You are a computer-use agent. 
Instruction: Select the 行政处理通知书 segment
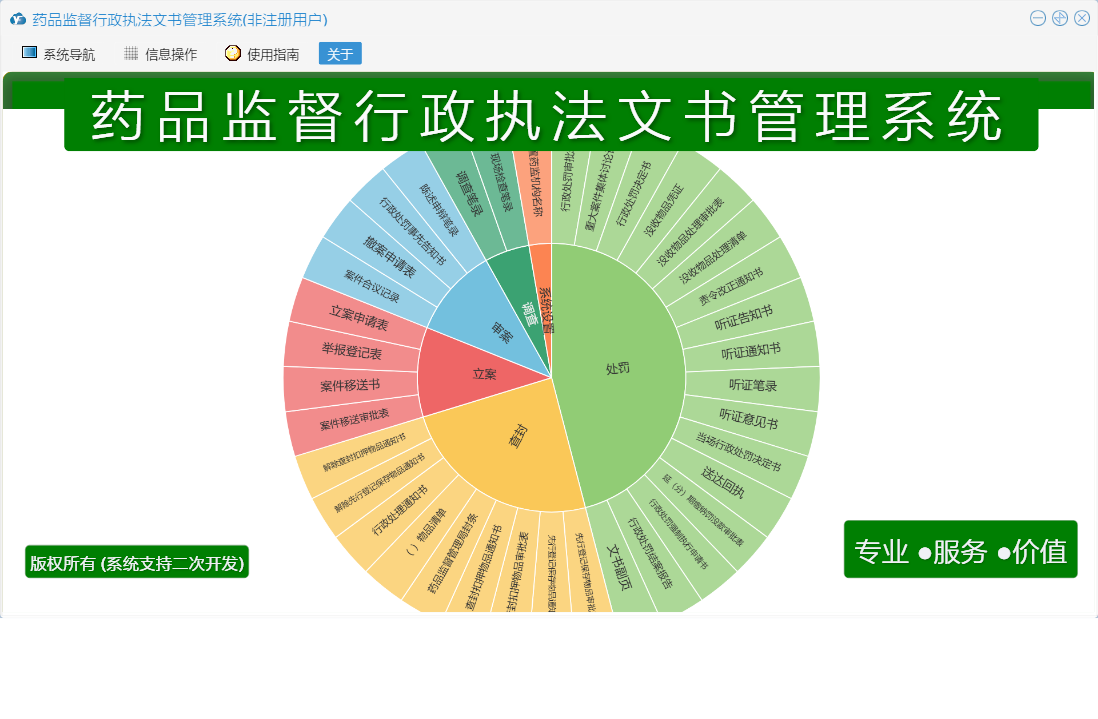click(x=399, y=510)
